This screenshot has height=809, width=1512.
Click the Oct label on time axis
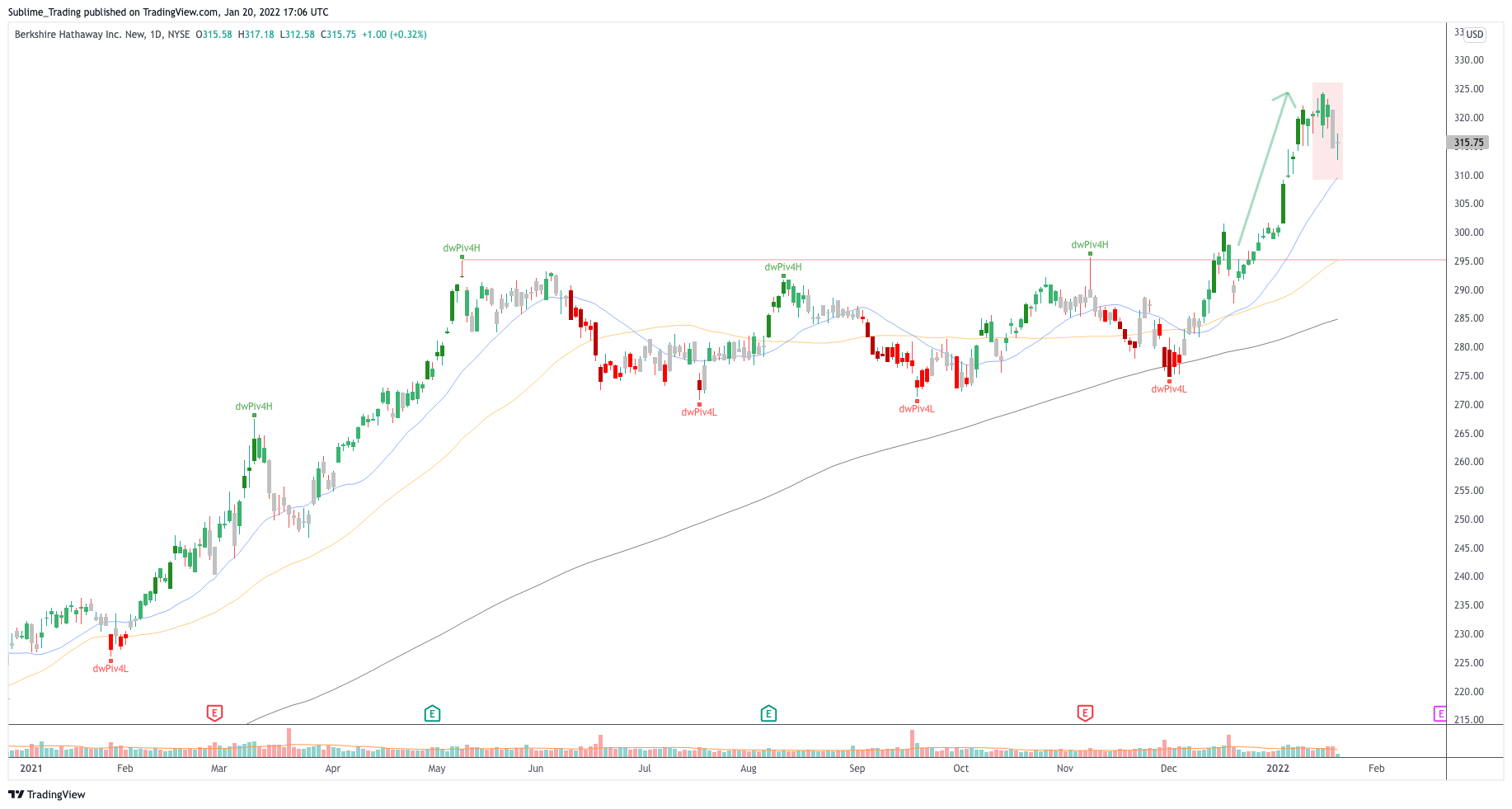coord(961,769)
